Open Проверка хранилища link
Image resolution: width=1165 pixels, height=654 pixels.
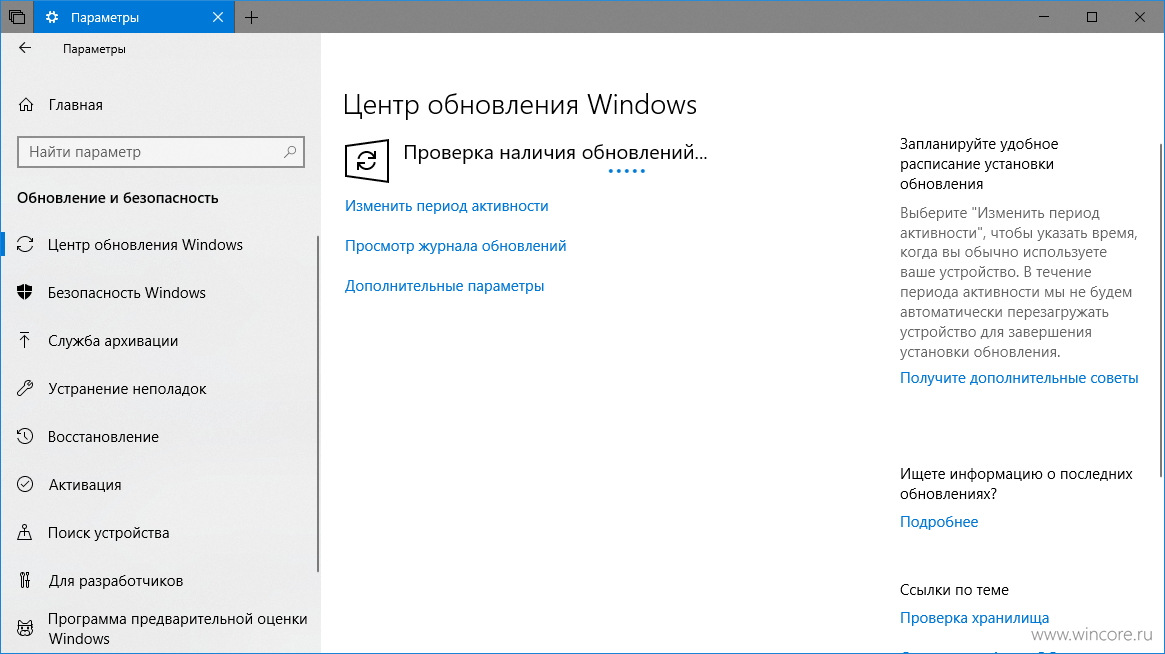(x=974, y=618)
